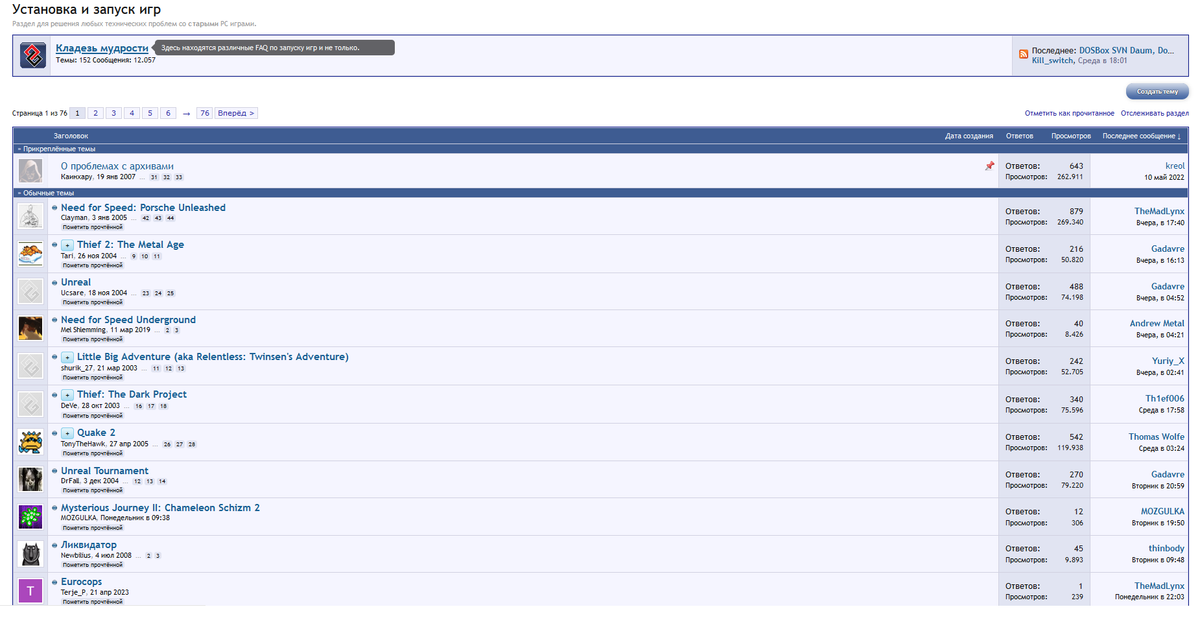Viewport: 1200px width, 617px height.
Task: Open the avatar of Каинхару in the pinned thread
Action: click(30, 171)
